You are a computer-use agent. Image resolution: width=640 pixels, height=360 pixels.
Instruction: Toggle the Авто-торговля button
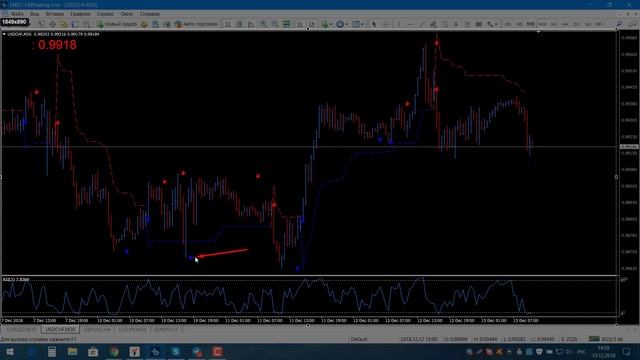tap(196, 24)
